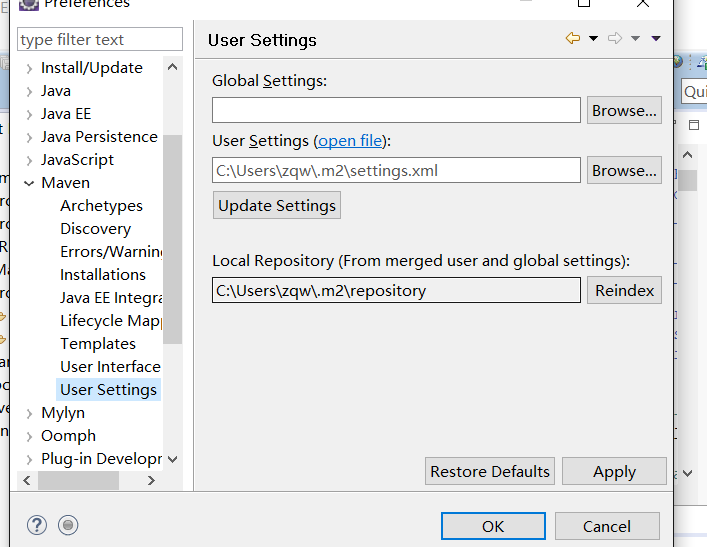Open the help question mark icon
Viewport: 707px width, 547px height.
pos(37,525)
